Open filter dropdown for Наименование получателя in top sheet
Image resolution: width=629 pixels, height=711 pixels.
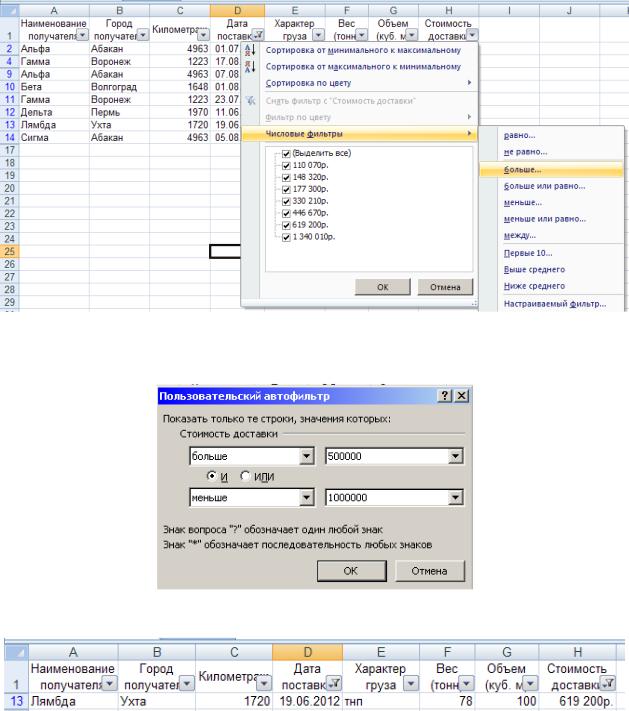click(82, 35)
